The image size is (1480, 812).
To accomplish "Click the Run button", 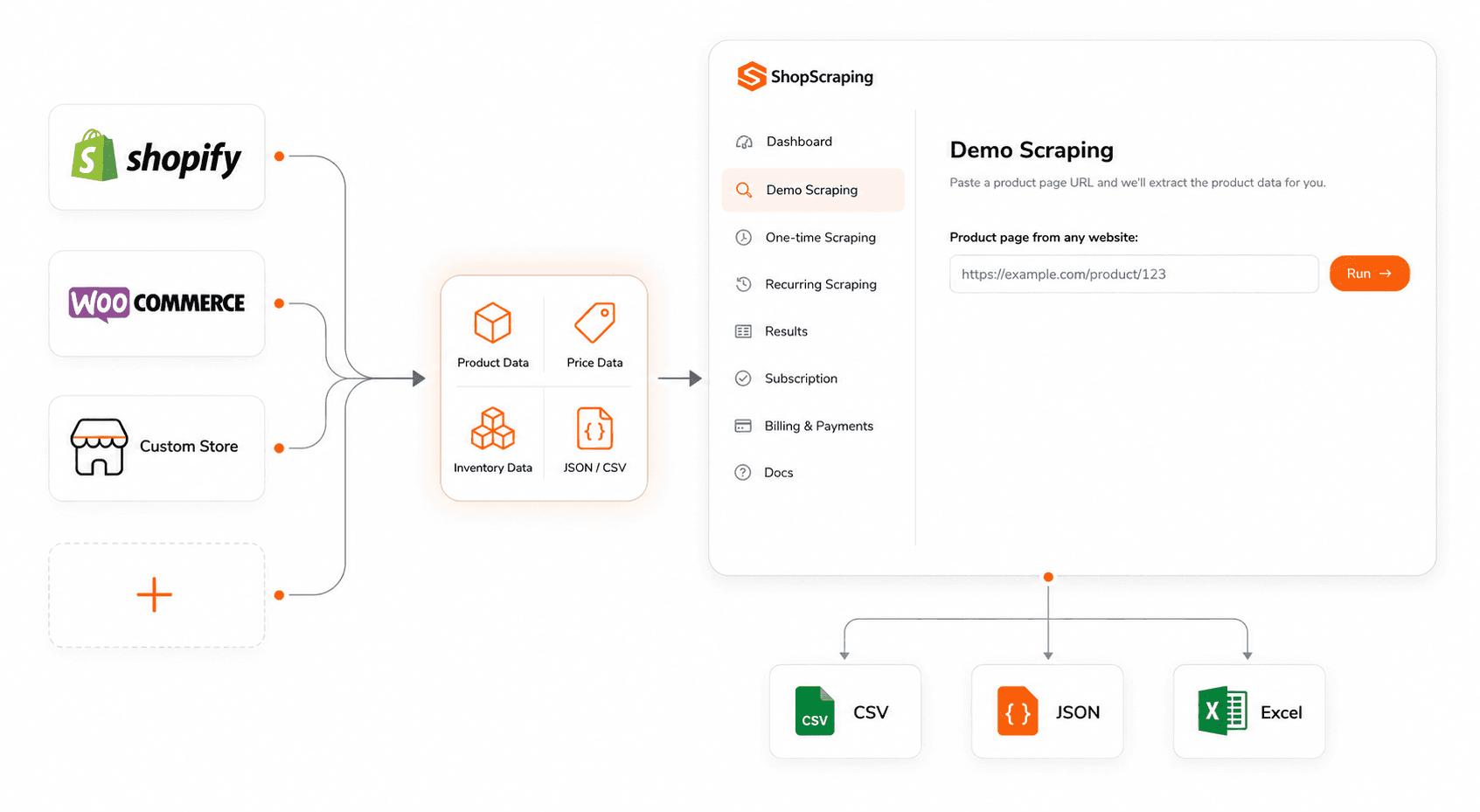I will [1369, 274].
